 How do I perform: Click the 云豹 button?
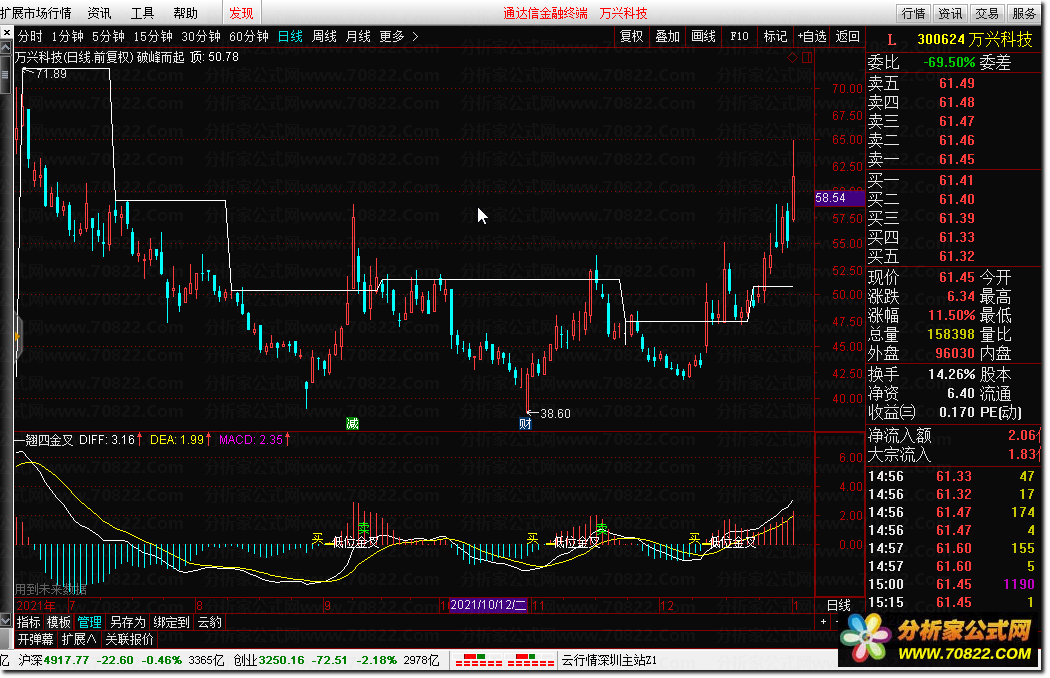click(210, 622)
